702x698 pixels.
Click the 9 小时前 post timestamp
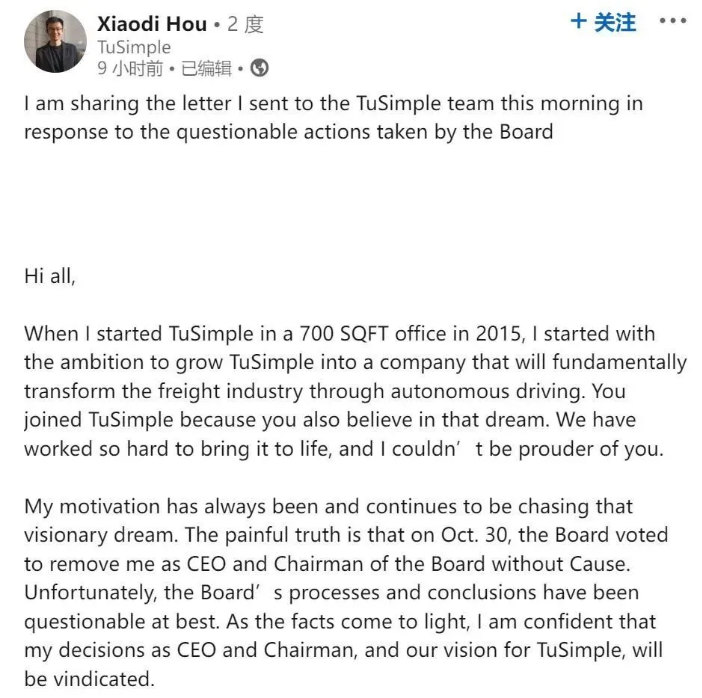[x=129, y=68]
